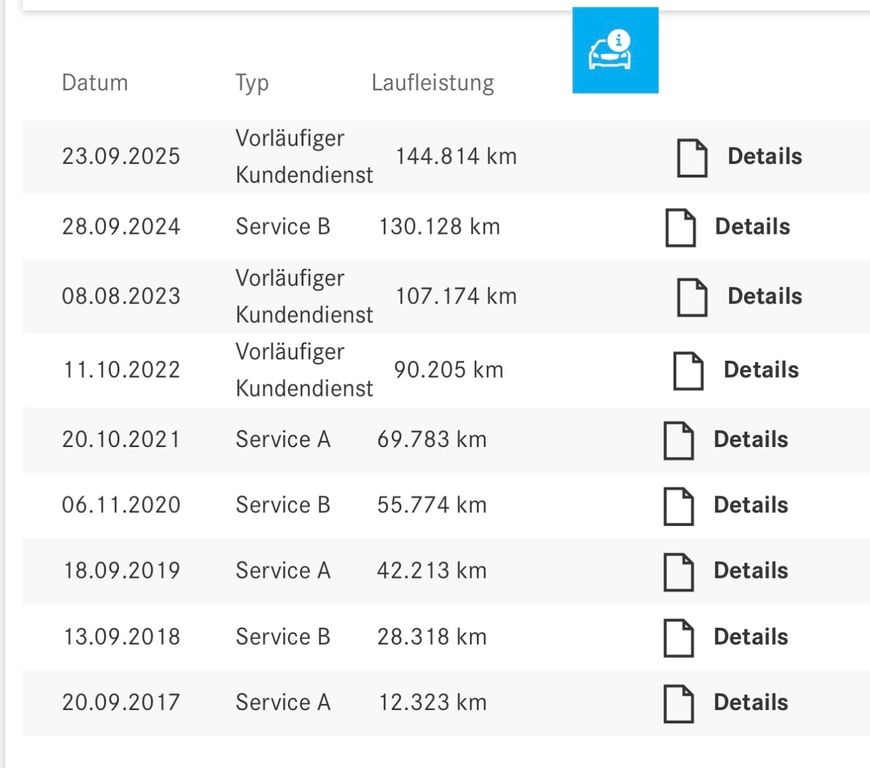Click the Typ column header

point(252,82)
